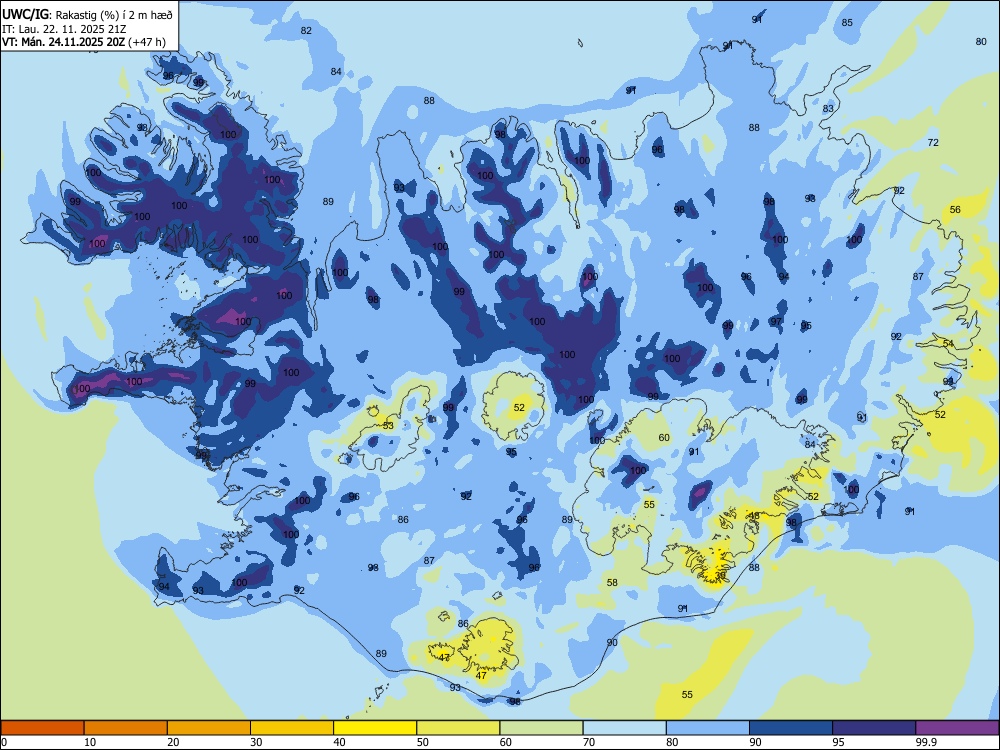This screenshot has width=1000, height=750.
Task: Click the value '60' inside the Vatnajökull outline
Action: 665,438
